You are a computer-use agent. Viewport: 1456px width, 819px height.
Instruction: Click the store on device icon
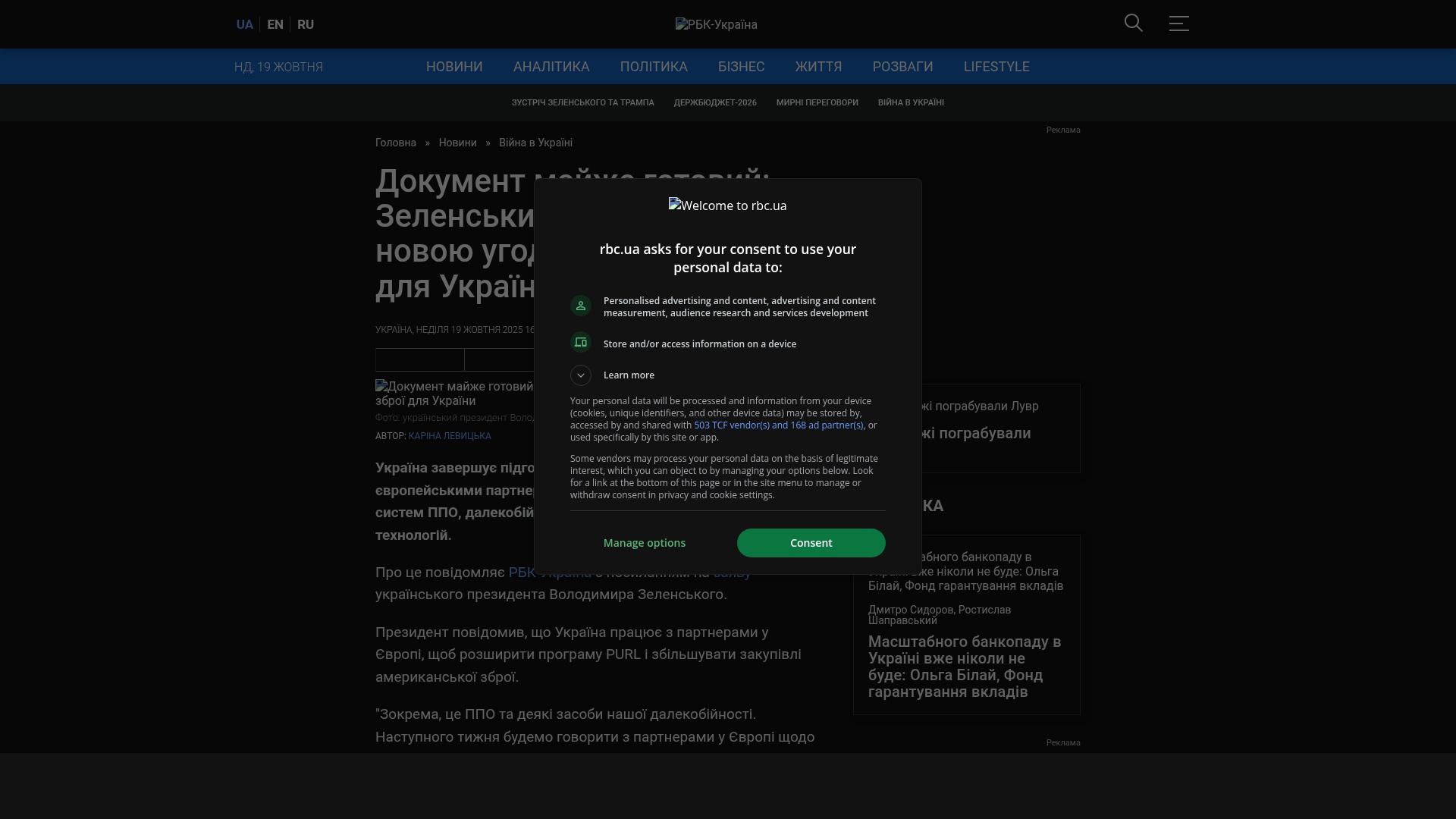click(581, 343)
